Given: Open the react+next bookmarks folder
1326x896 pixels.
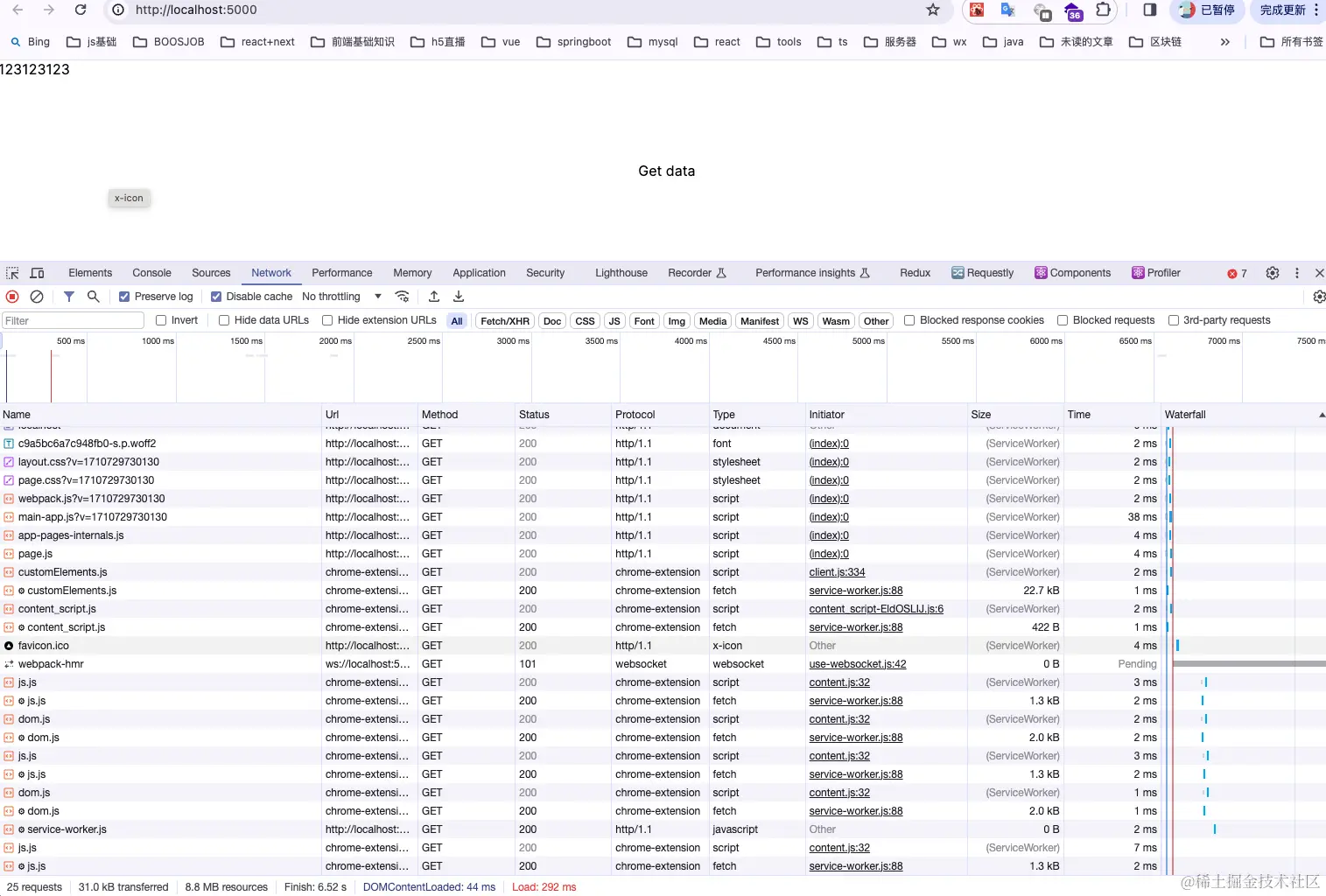Looking at the screenshot, I should pyautogui.click(x=257, y=42).
